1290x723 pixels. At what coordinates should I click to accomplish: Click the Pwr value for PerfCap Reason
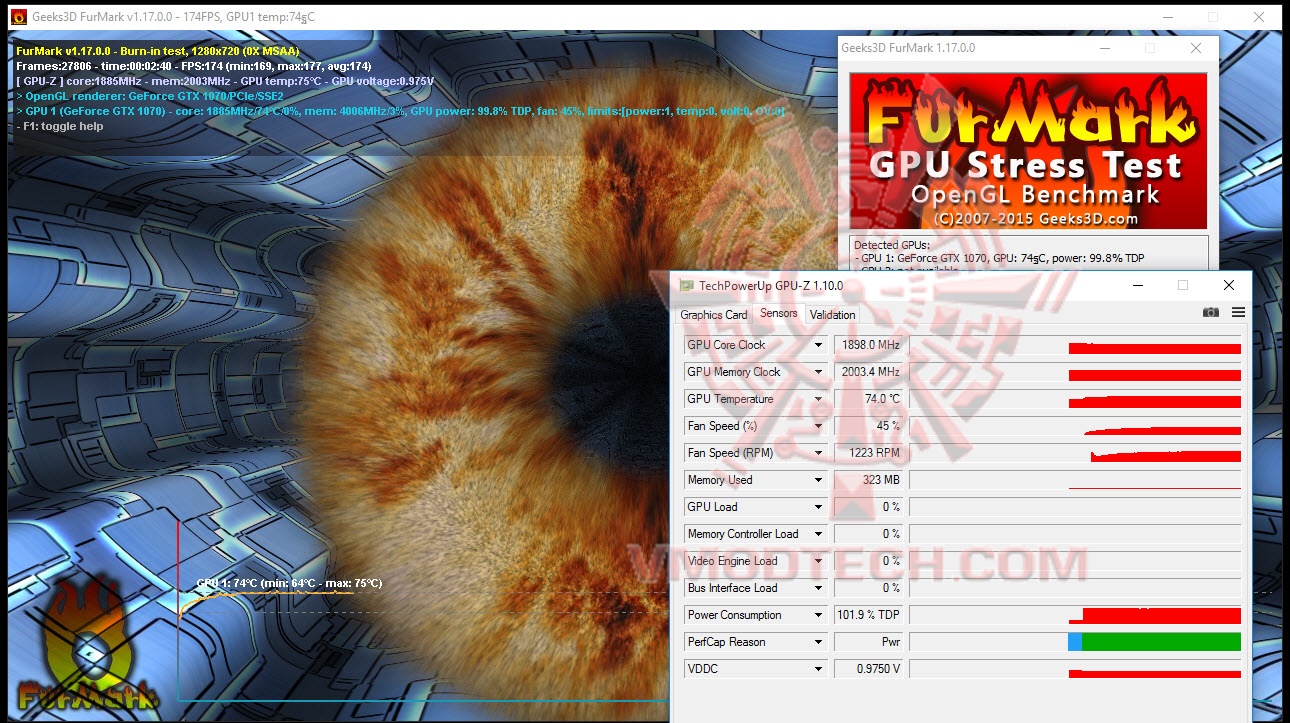[869, 642]
